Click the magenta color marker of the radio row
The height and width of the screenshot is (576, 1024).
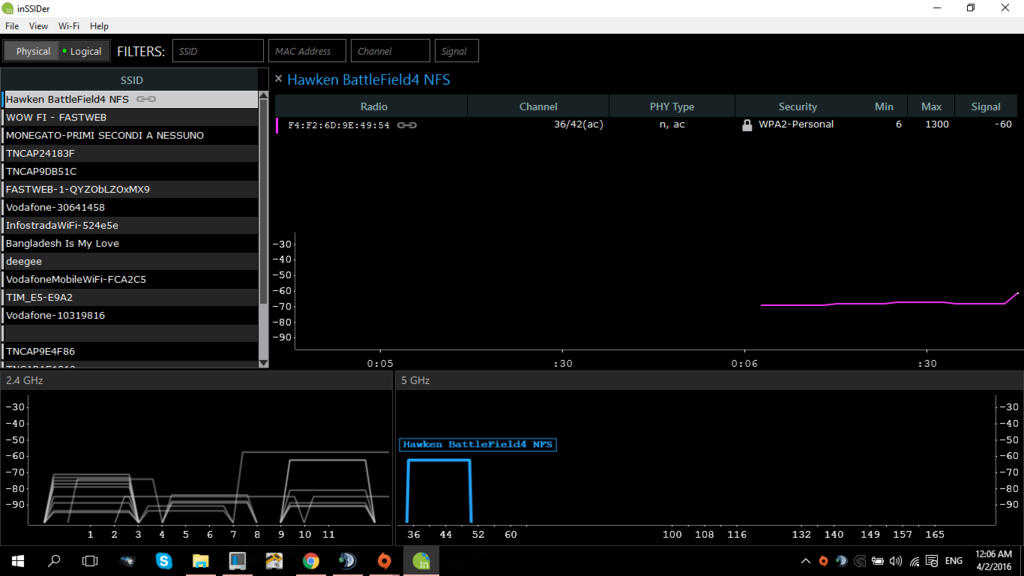tap(278, 125)
